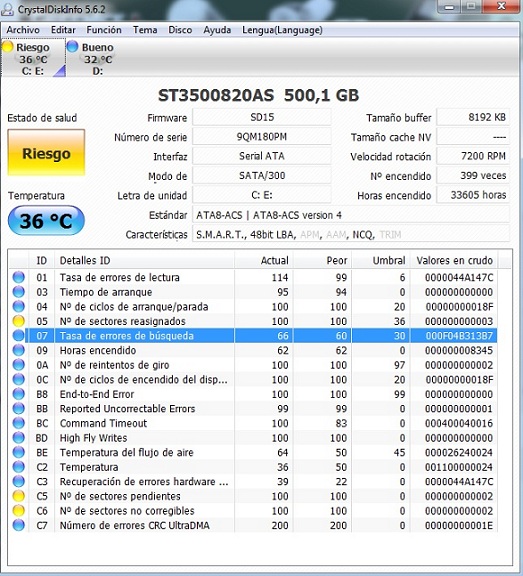The image size is (523, 576).
Task: Click the blue status icon next to Command Timeout
Action: click(x=18, y=423)
